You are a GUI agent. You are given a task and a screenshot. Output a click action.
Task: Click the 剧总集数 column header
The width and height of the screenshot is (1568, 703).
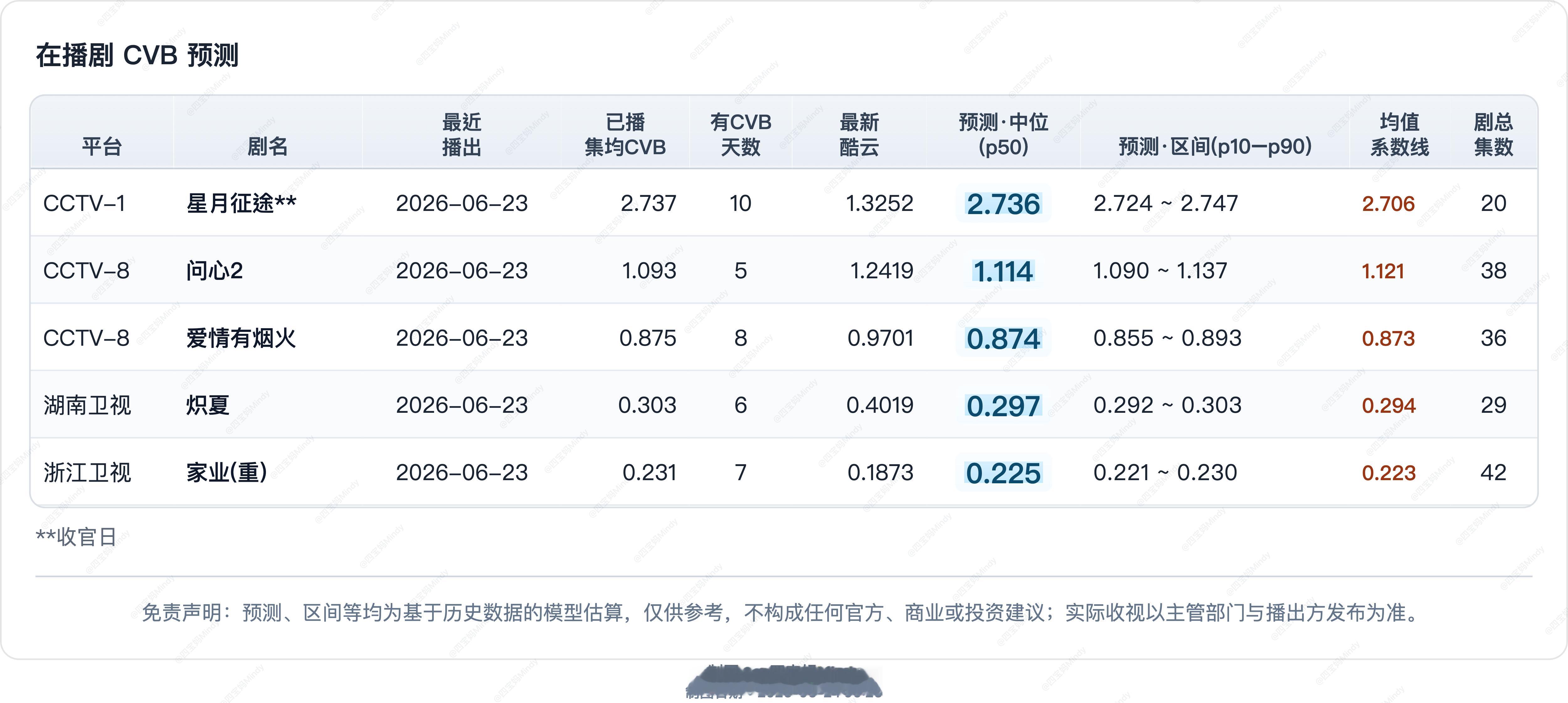click(1493, 134)
